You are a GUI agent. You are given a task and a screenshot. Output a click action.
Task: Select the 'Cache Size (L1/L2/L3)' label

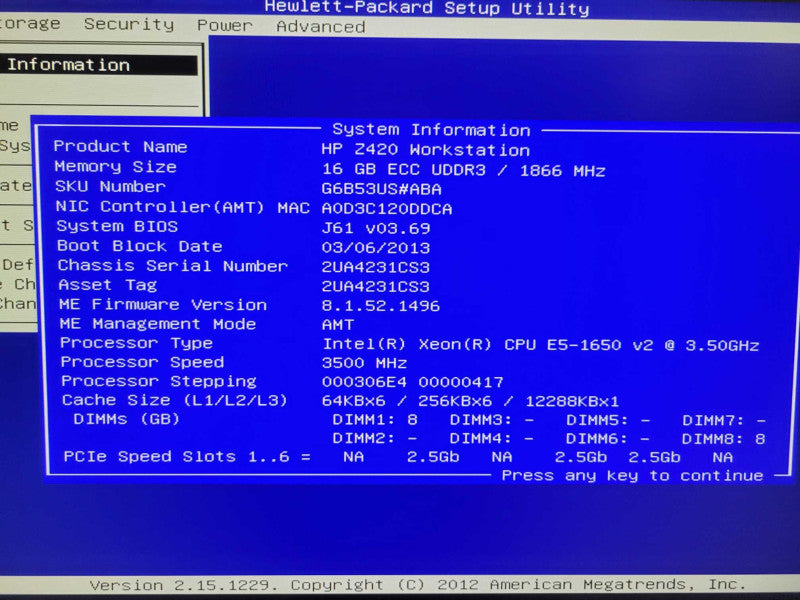[174, 400]
